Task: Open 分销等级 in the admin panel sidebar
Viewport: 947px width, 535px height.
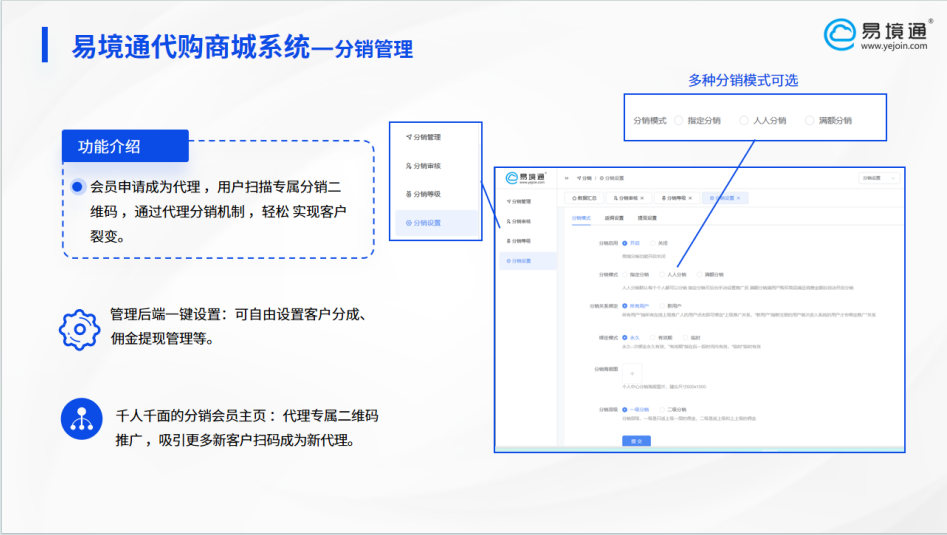Action: coord(519,241)
